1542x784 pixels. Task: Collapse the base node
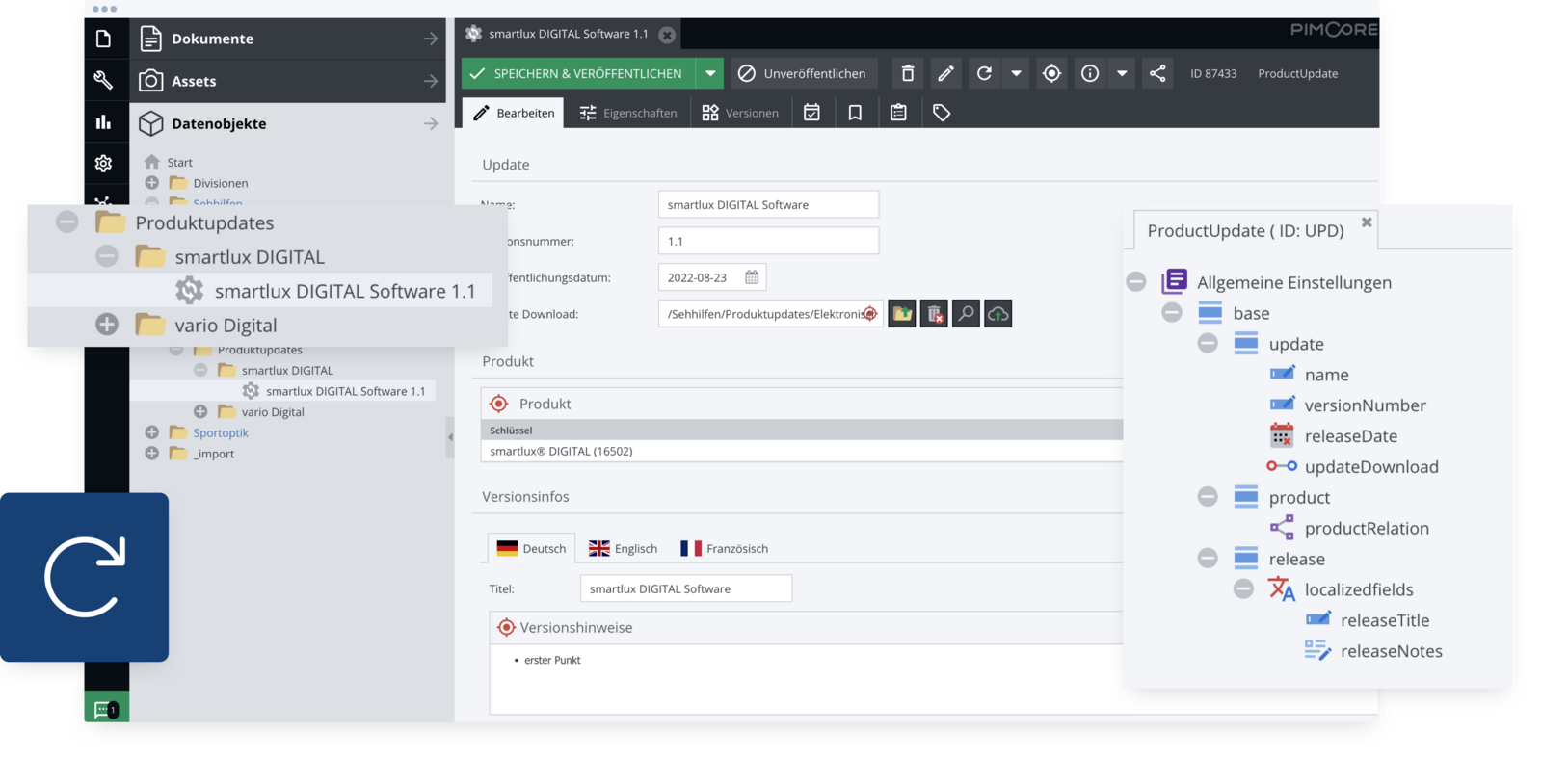click(1172, 313)
